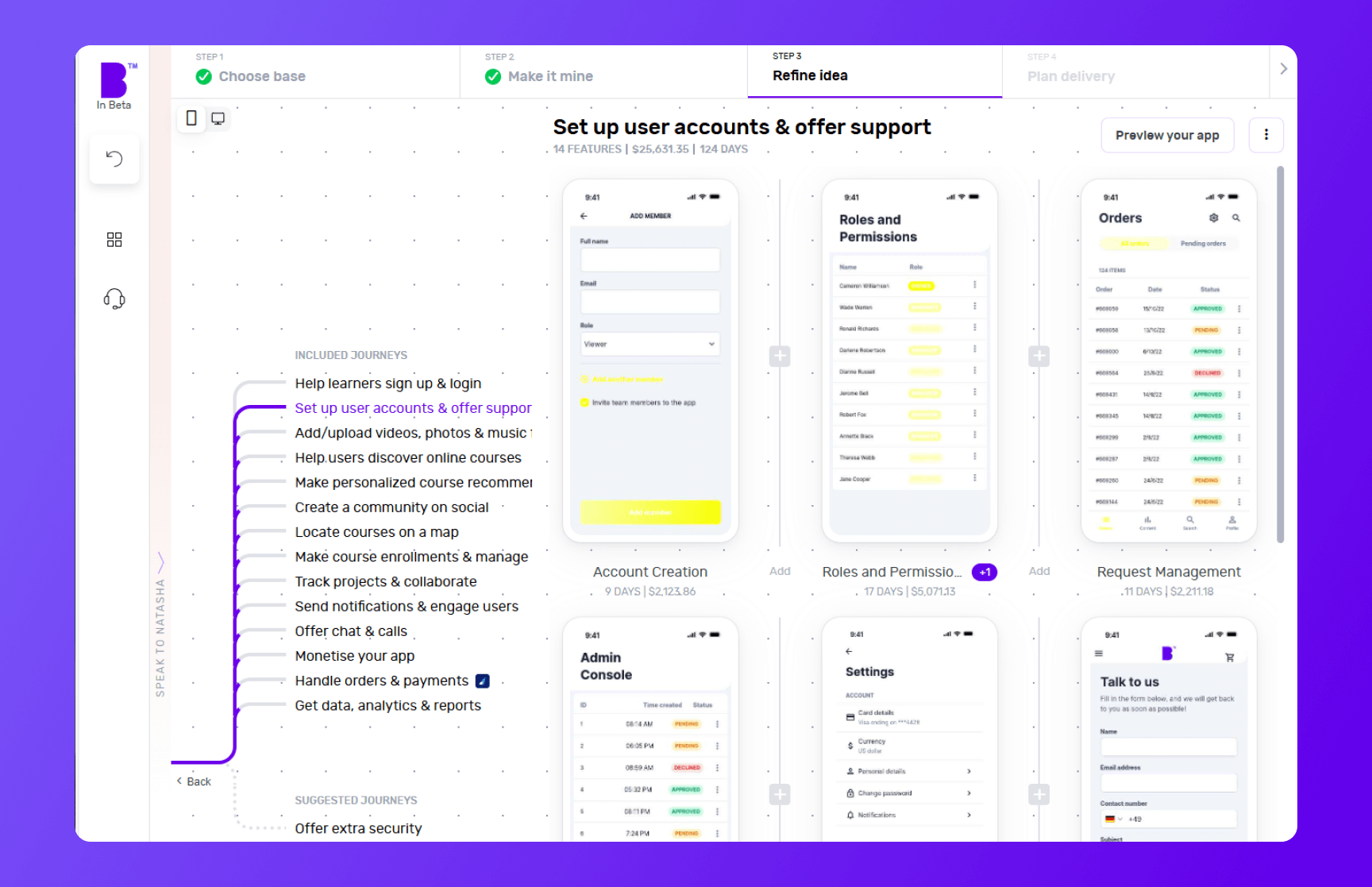
Task: Click the plus between Account Creation and Roles
Action: click(780, 356)
